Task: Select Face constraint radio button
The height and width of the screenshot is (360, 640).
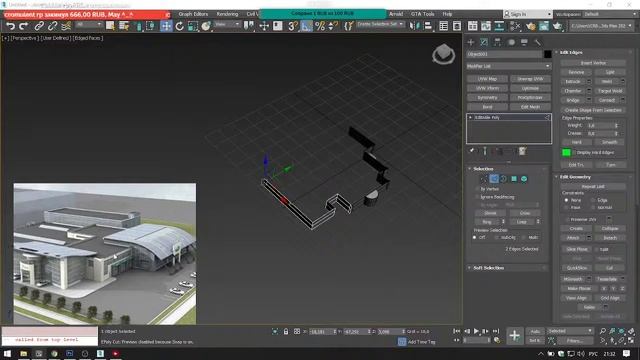Action: (x=566, y=207)
